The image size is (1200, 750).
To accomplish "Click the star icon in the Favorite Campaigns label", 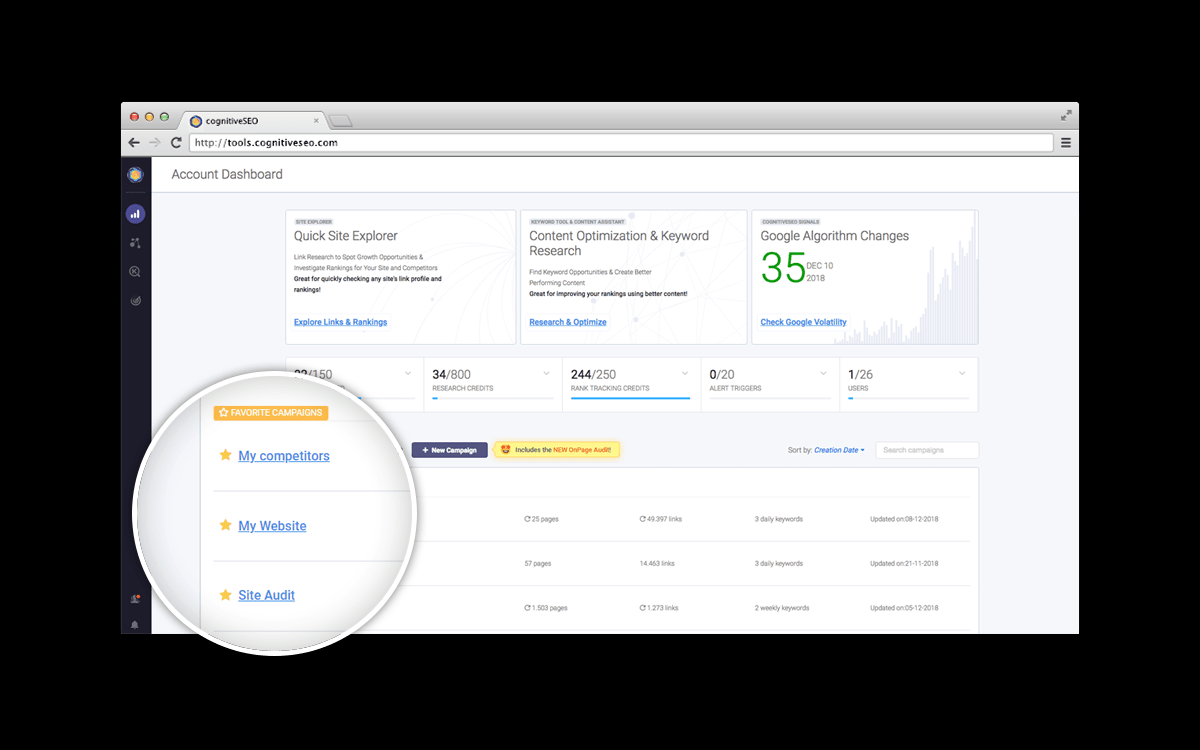I will click(223, 412).
